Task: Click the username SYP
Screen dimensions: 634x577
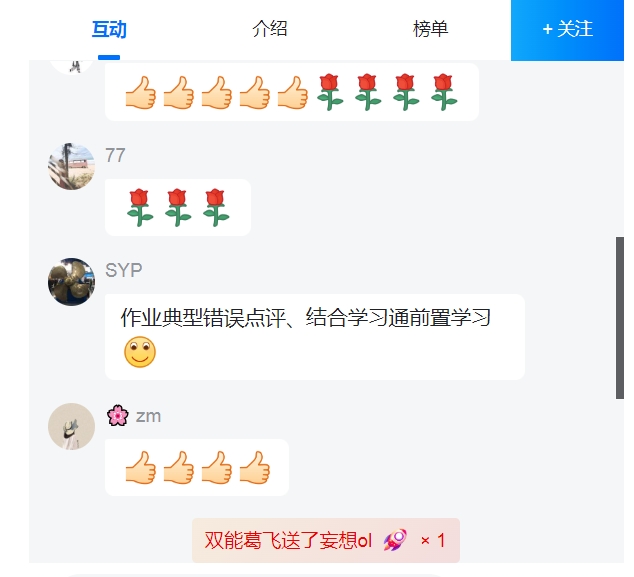Action: [x=124, y=270]
